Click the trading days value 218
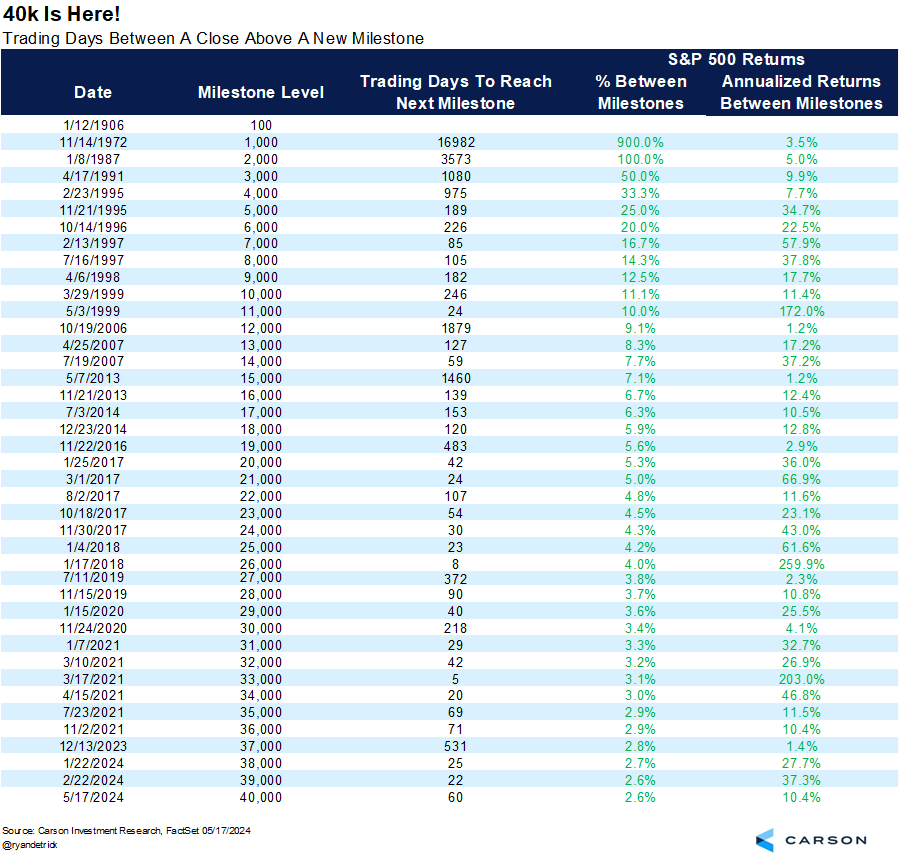The image size is (899, 867). pos(456,628)
